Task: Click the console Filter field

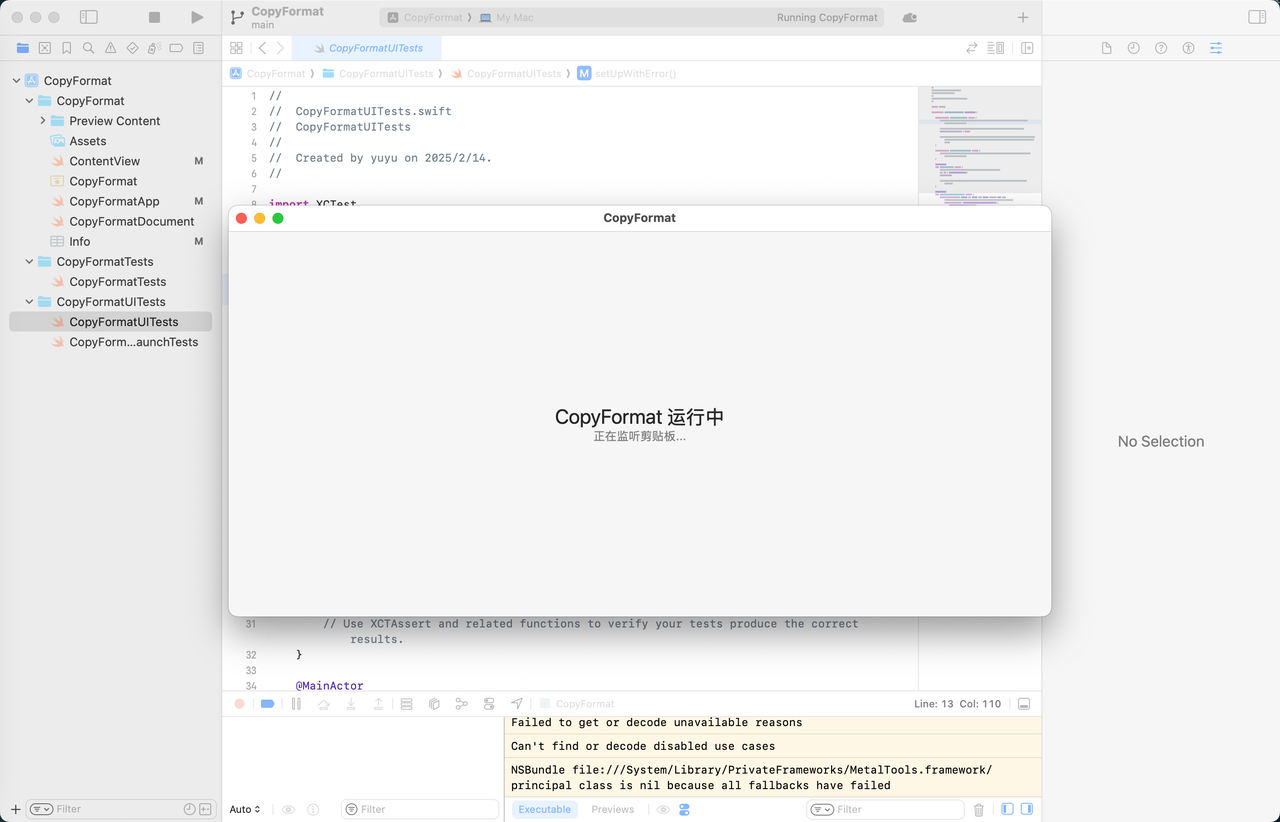Action: pyautogui.click(x=885, y=809)
